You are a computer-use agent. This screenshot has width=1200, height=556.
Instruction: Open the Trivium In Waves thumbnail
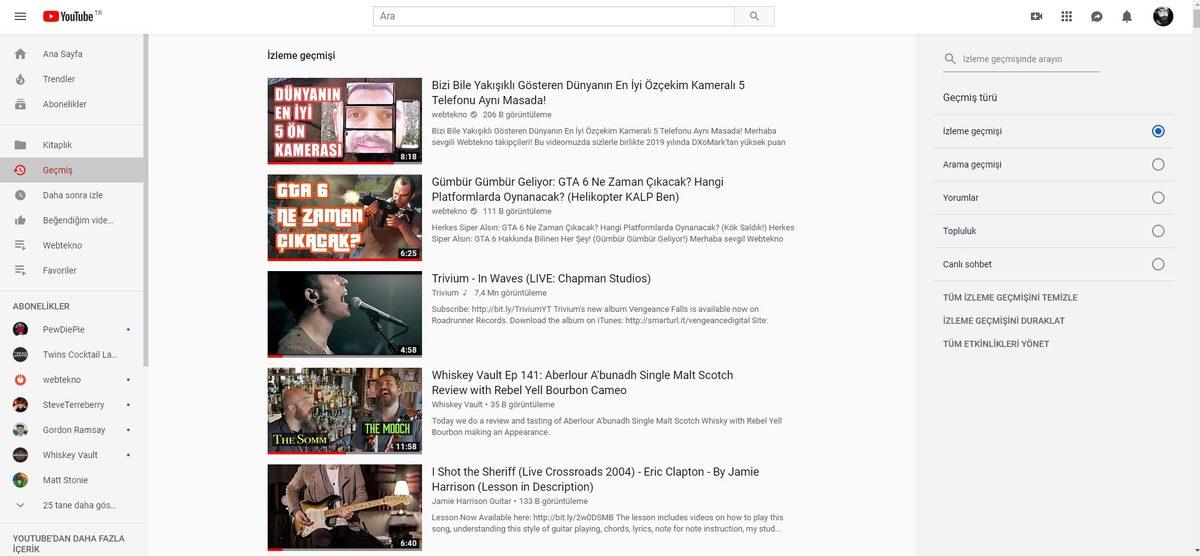point(345,314)
